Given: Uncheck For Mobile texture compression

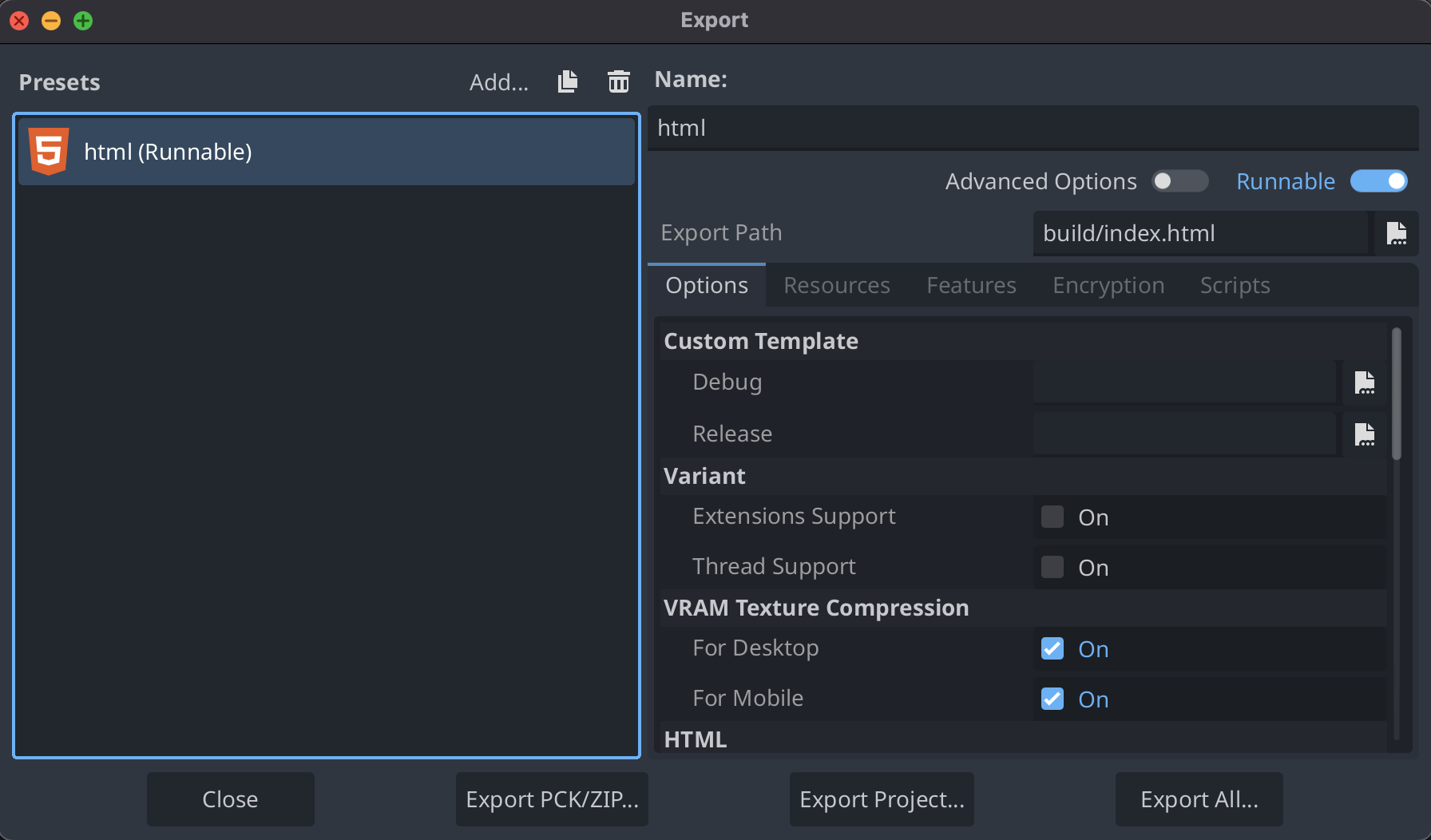Looking at the screenshot, I should click(1052, 699).
